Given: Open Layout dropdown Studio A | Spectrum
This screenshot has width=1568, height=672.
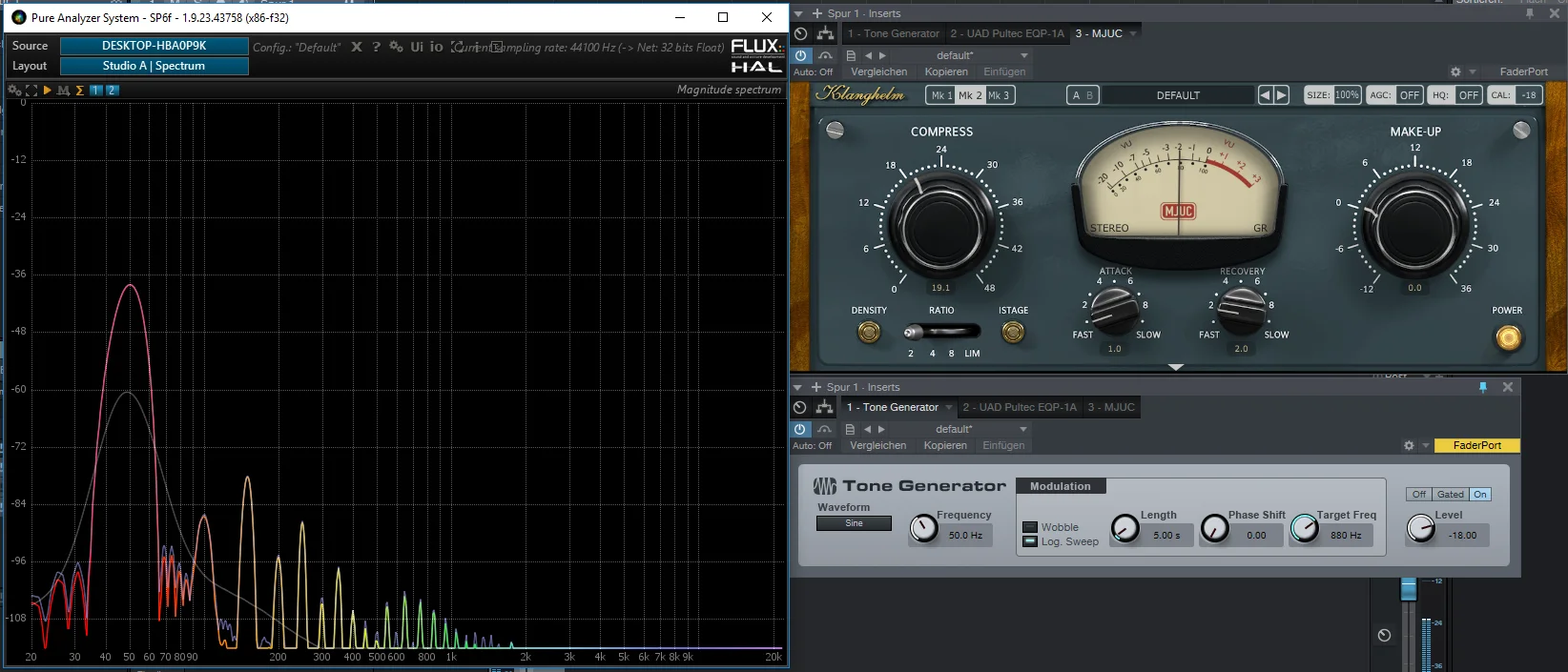Looking at the screenshot, I should click(155, 66).
